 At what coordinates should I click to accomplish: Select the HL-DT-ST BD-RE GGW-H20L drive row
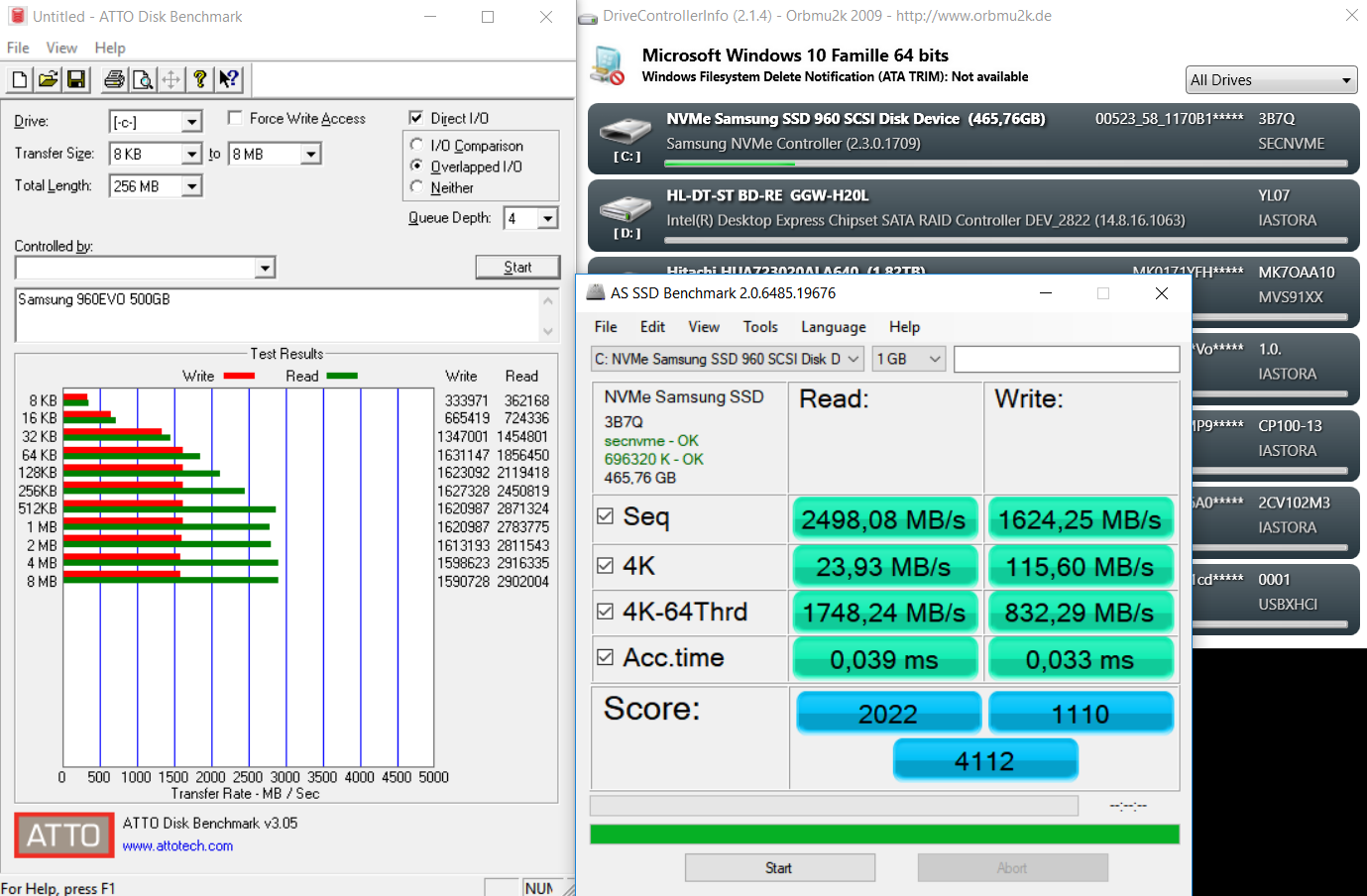pyautogui.click(x=973, y=215)
